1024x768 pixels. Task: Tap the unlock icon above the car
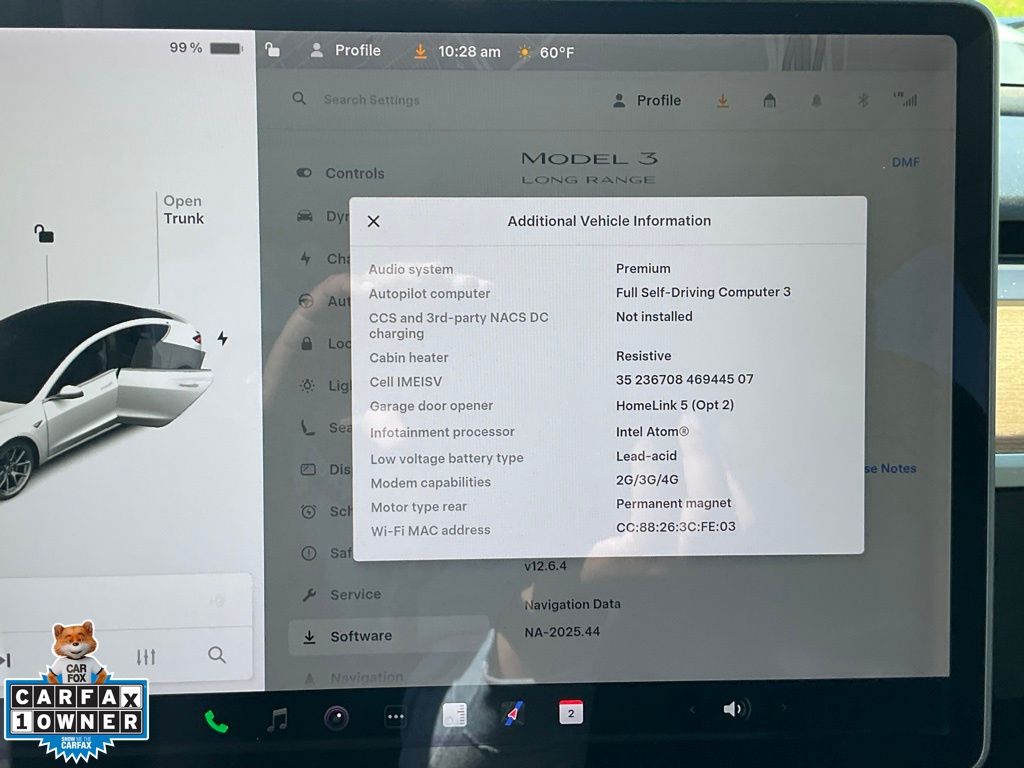pos(44,234)
